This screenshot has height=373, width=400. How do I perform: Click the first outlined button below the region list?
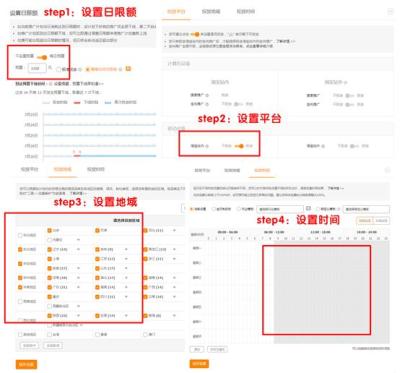coord(30,346)
